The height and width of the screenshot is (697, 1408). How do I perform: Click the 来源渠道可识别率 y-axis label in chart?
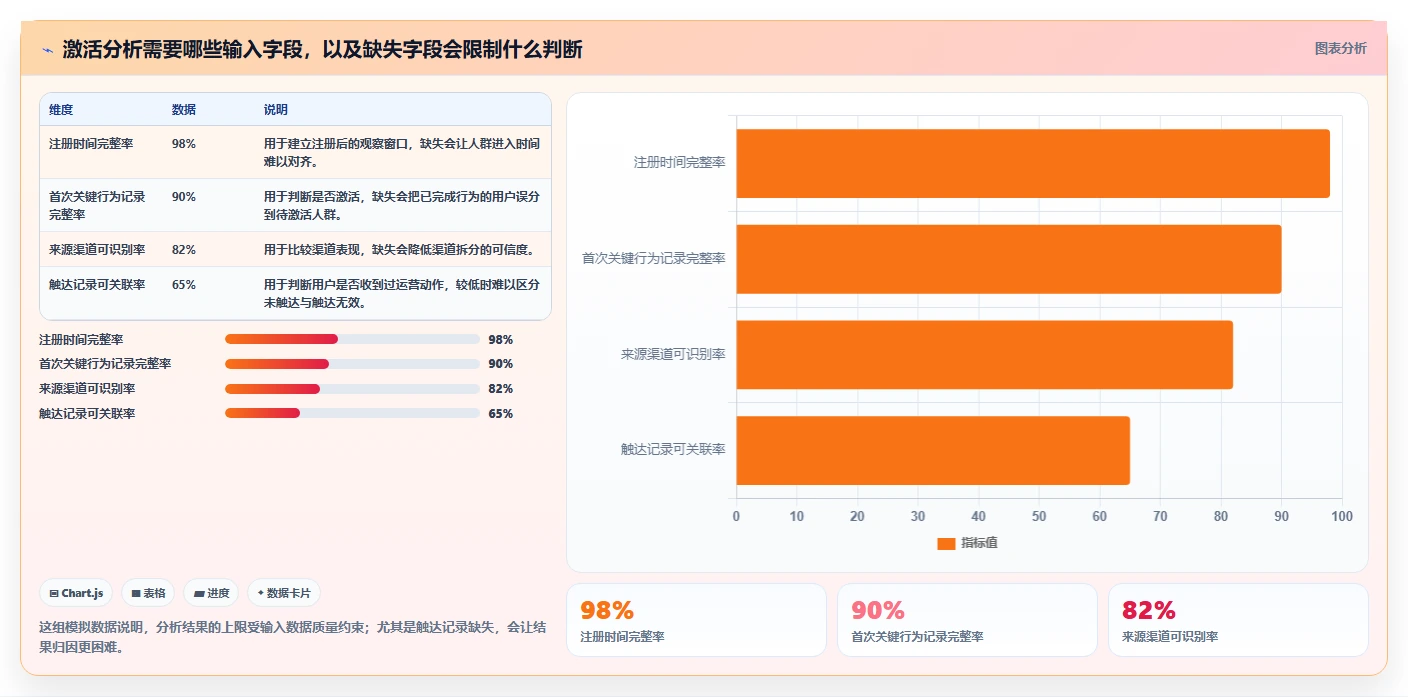pyautogui.click(x=673, y=354)
